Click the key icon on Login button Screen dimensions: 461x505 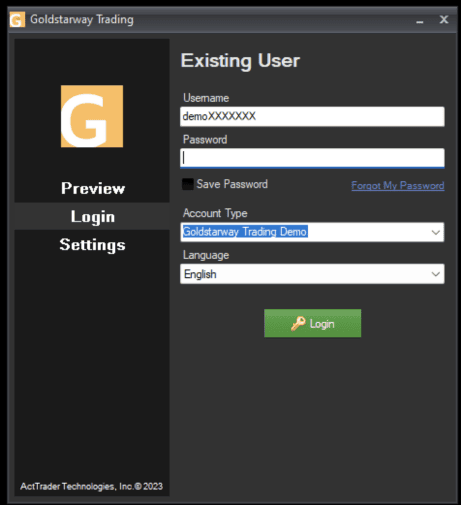point(298,323)
